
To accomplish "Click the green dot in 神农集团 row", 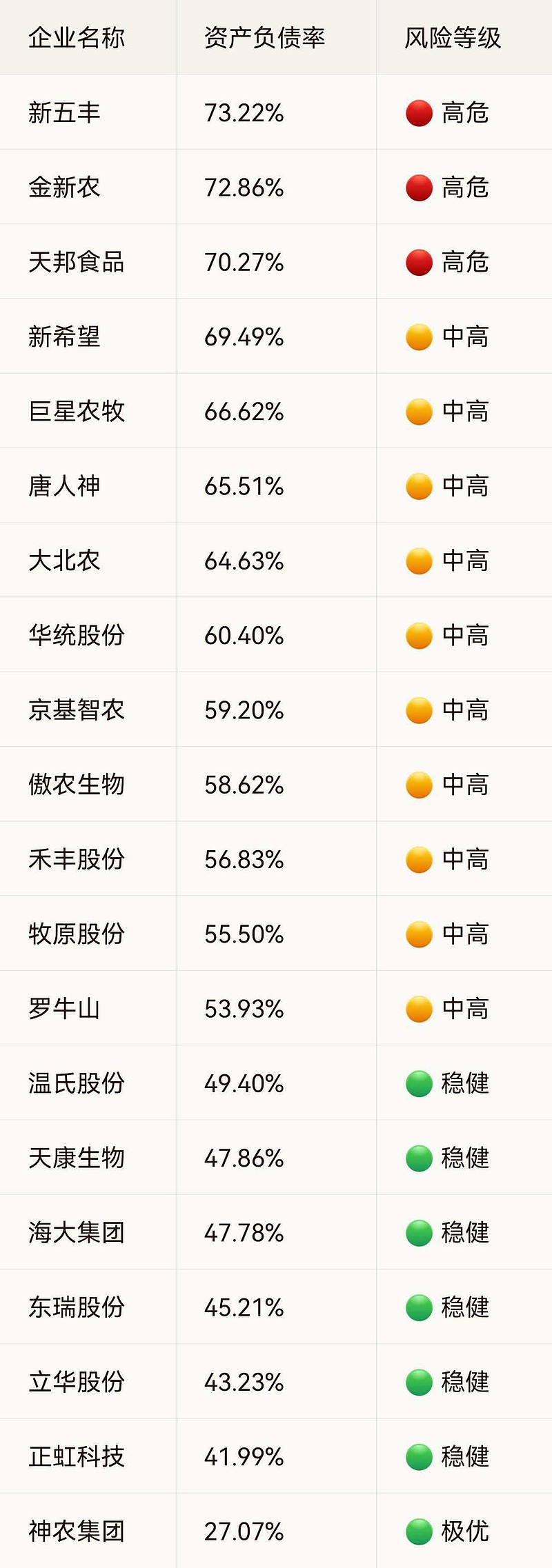I will tap(419, 1531).
